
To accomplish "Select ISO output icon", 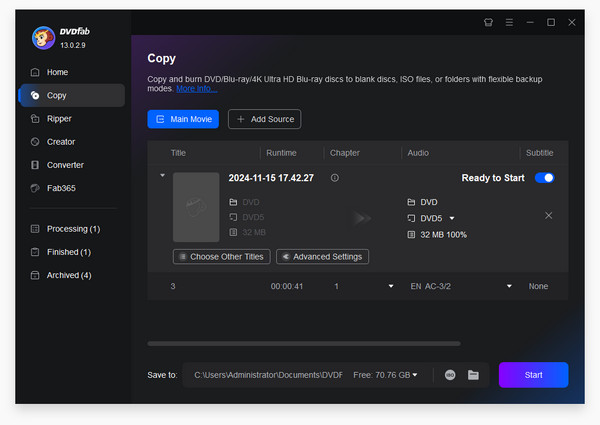I will [x=450, y=375].
